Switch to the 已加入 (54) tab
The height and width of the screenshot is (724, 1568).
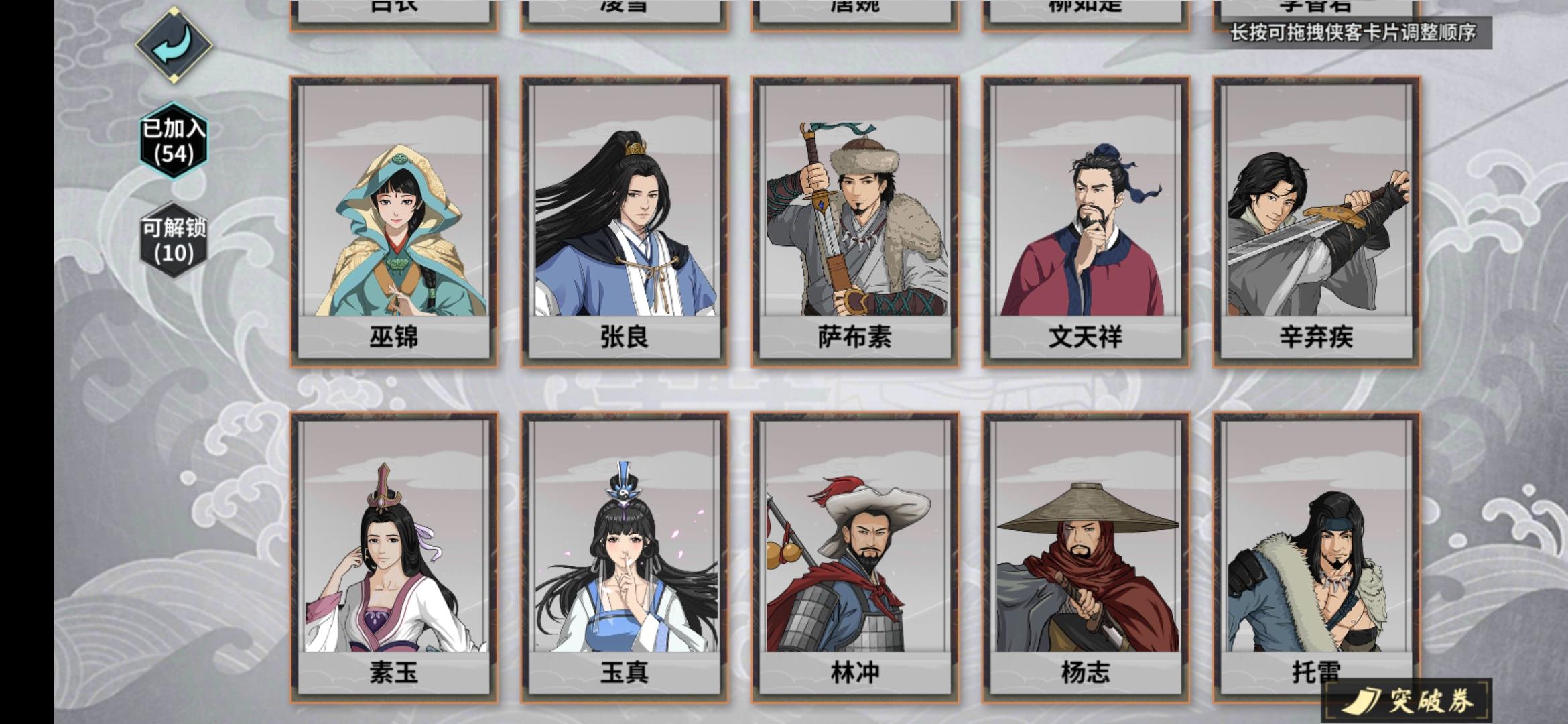point(174,141)
